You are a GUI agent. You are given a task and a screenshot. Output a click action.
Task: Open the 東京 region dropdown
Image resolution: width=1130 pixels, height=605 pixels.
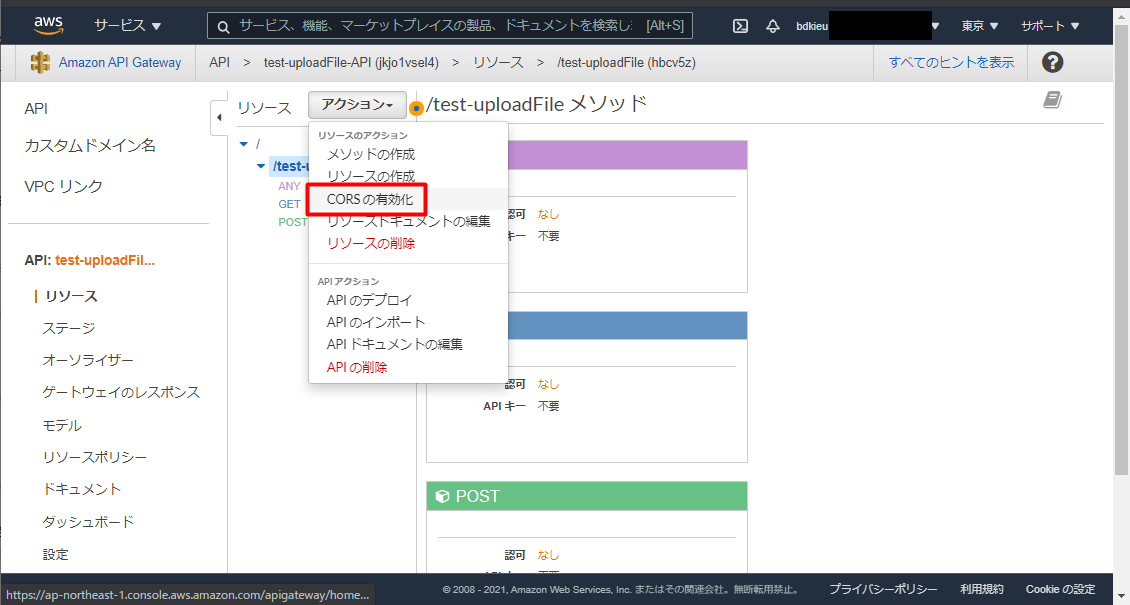(x=980, y=27)
